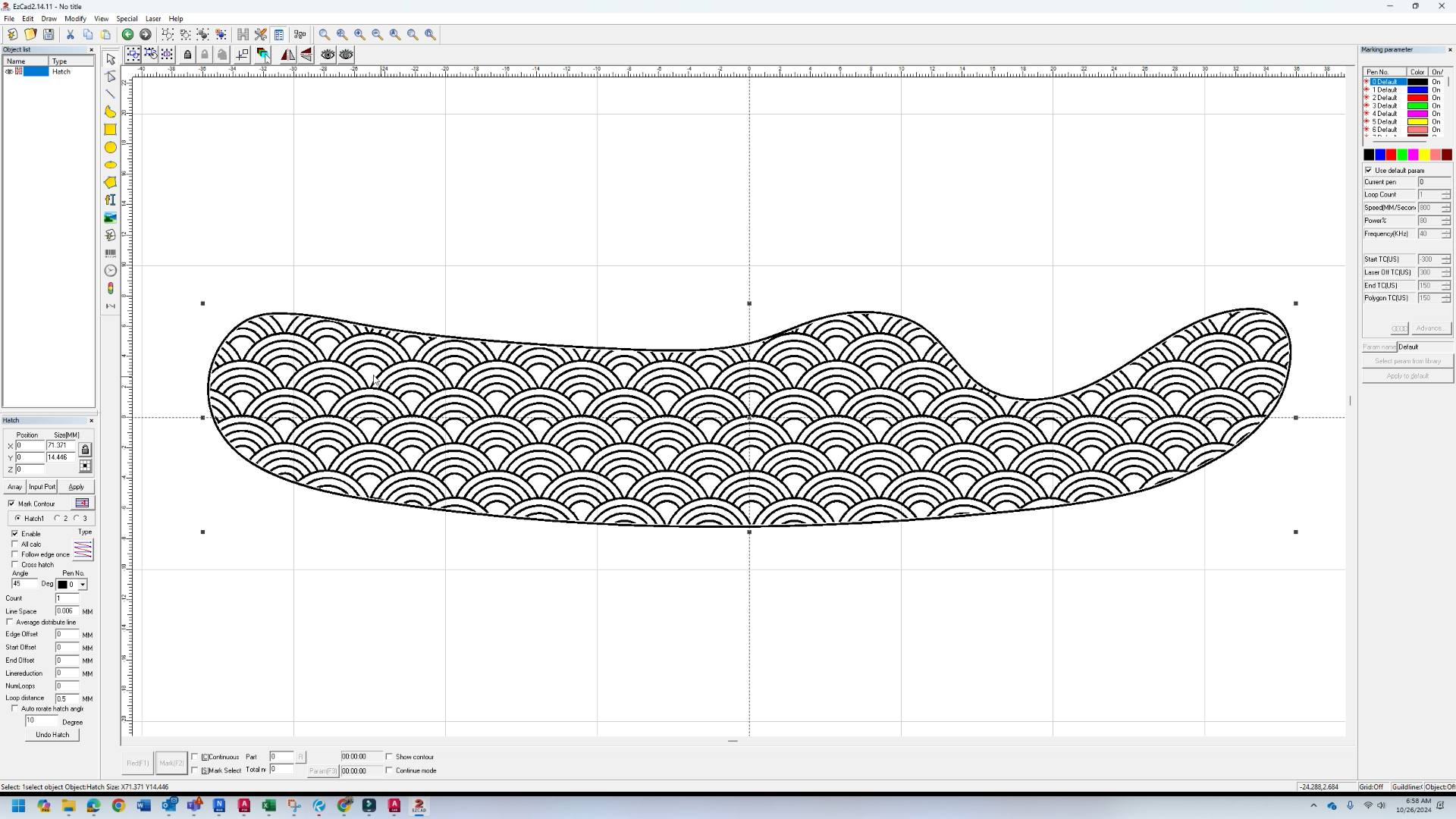Select the Pick arrow tool

[111, 59]
